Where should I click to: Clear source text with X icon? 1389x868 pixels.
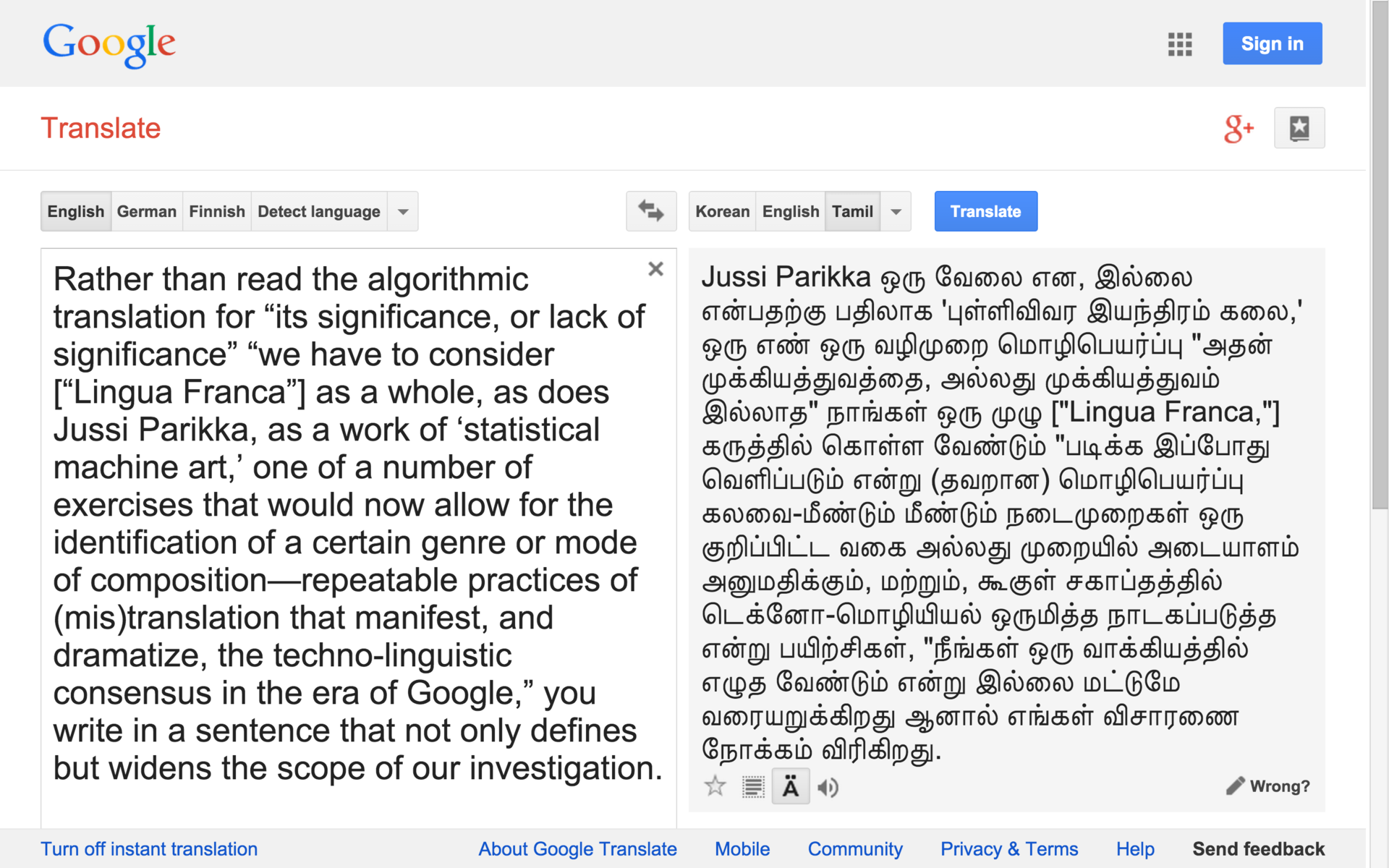point(655,269)
